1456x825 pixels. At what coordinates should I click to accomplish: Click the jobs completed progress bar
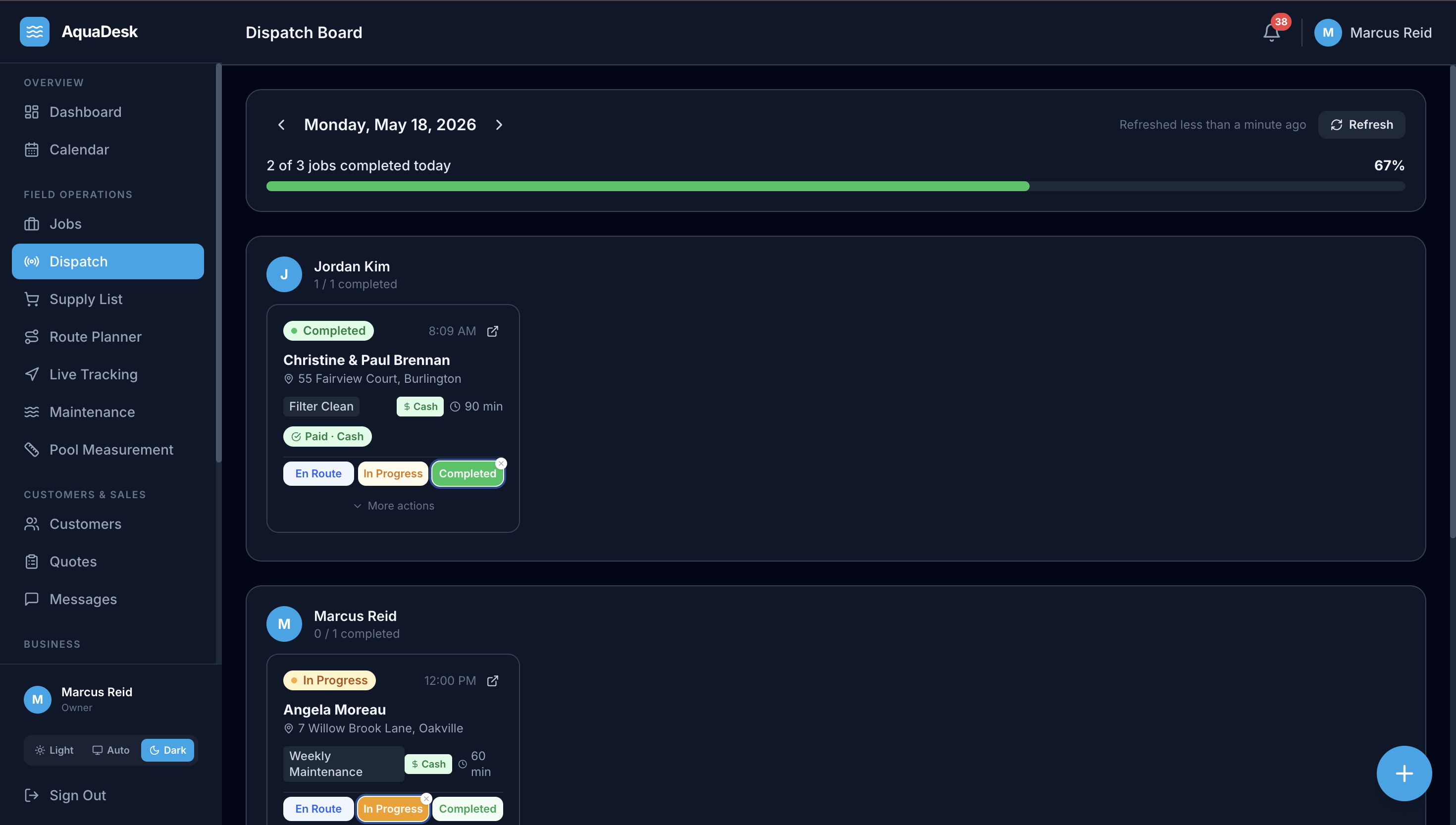[x=835, y=186]
